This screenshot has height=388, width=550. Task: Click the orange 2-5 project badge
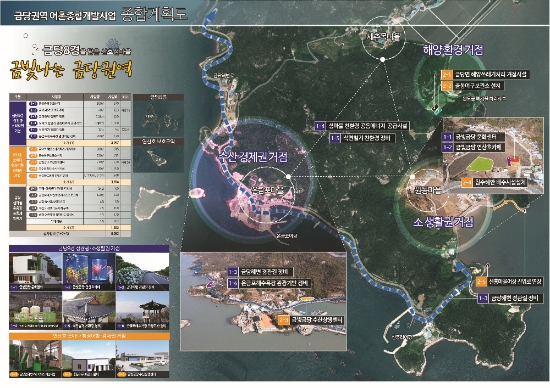pos(482,282)
